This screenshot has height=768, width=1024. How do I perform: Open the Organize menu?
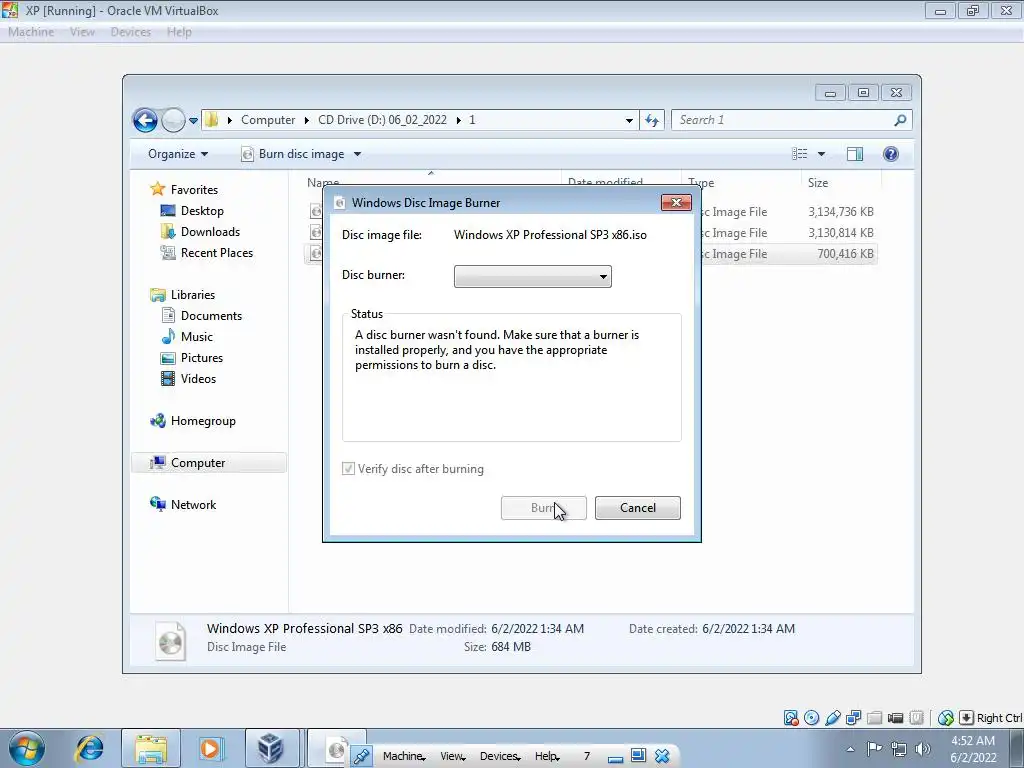(178, 154)
